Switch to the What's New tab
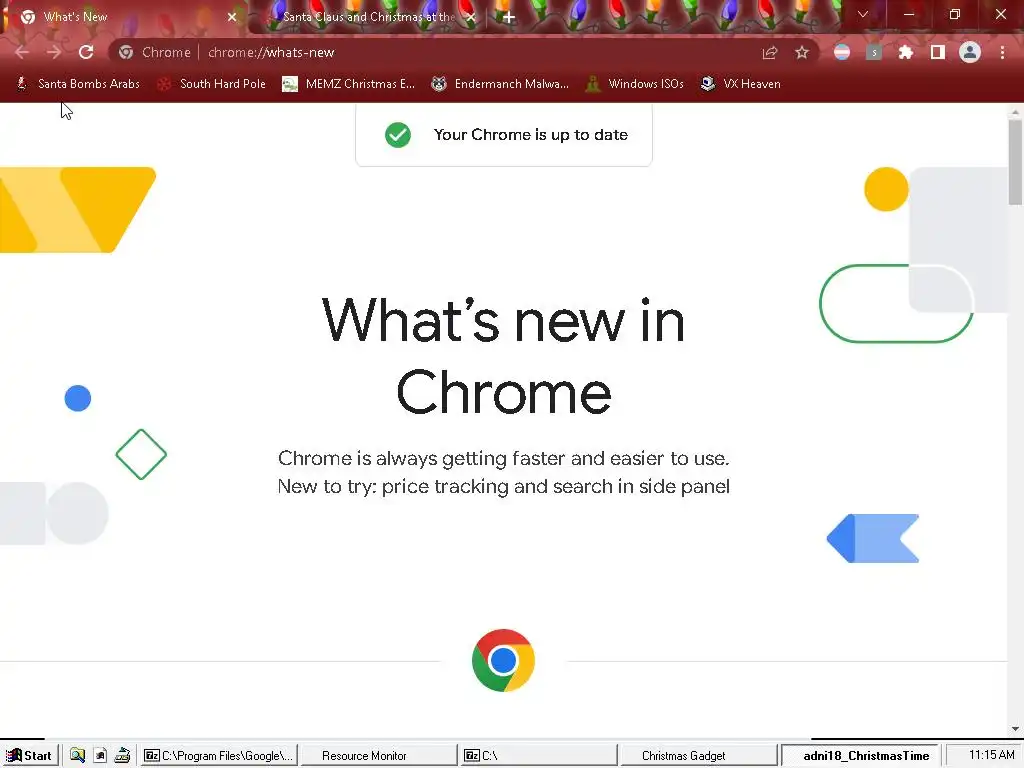 pyautogui.click(x=124, y=17)
